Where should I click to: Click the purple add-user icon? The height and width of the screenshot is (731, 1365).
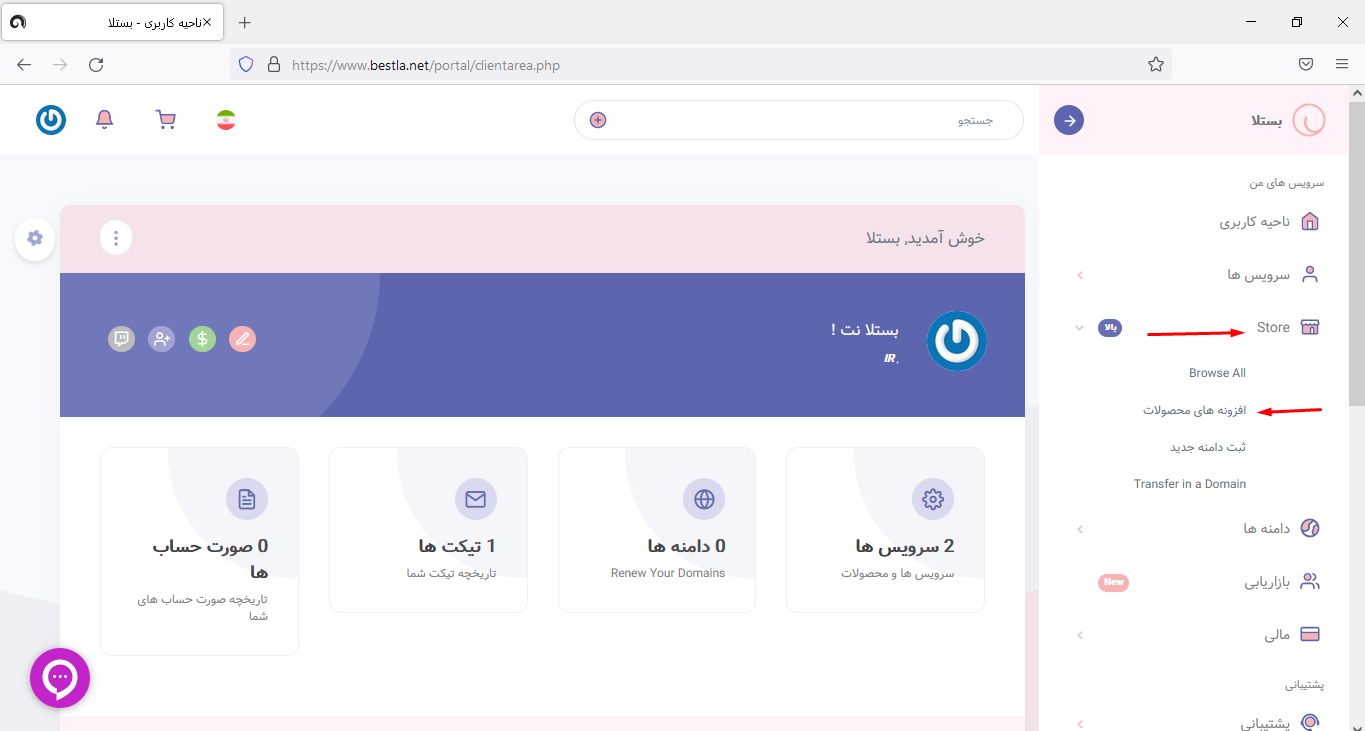(x=162, y=339)
